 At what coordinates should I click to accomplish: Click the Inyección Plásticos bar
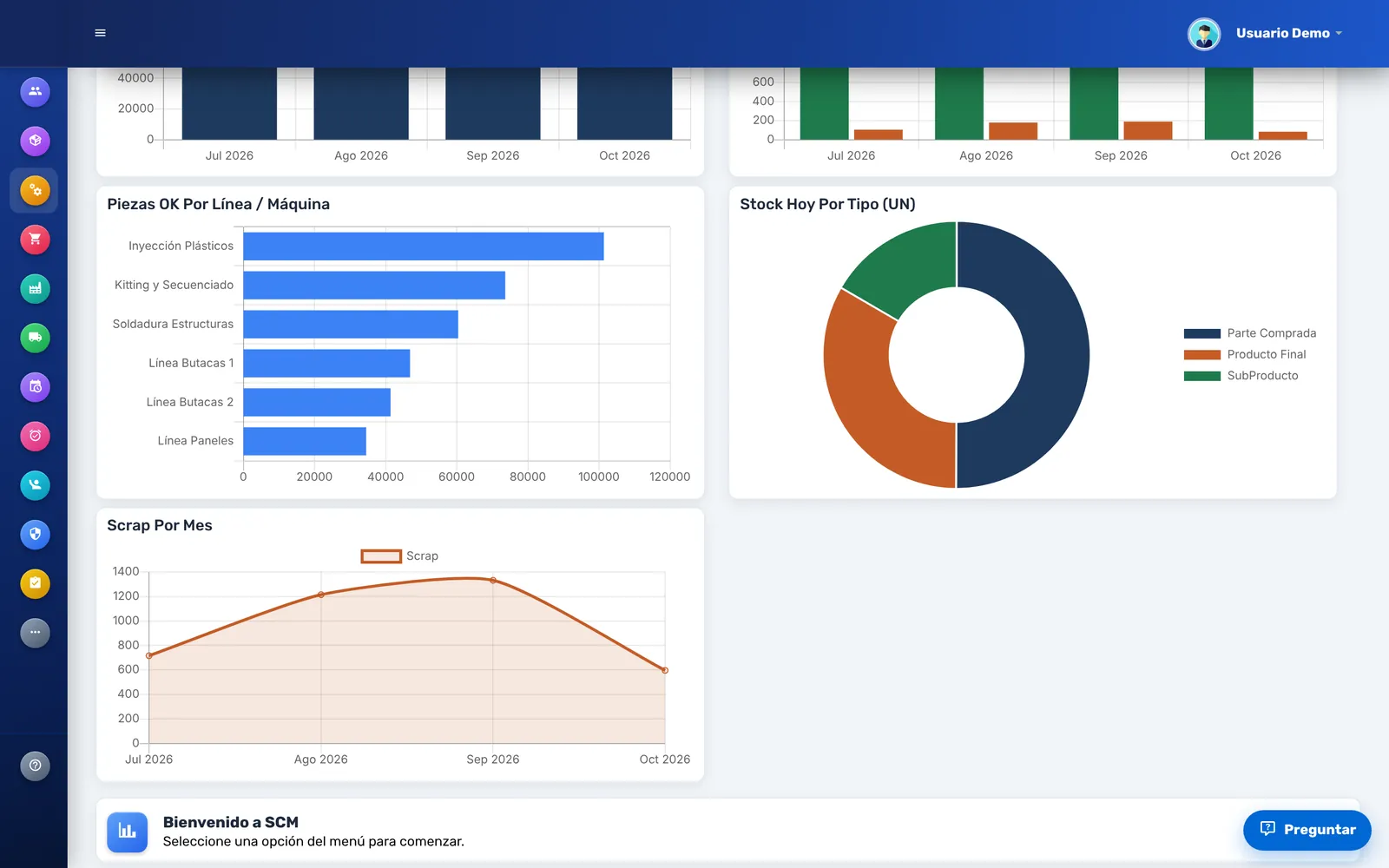[424, 246]
